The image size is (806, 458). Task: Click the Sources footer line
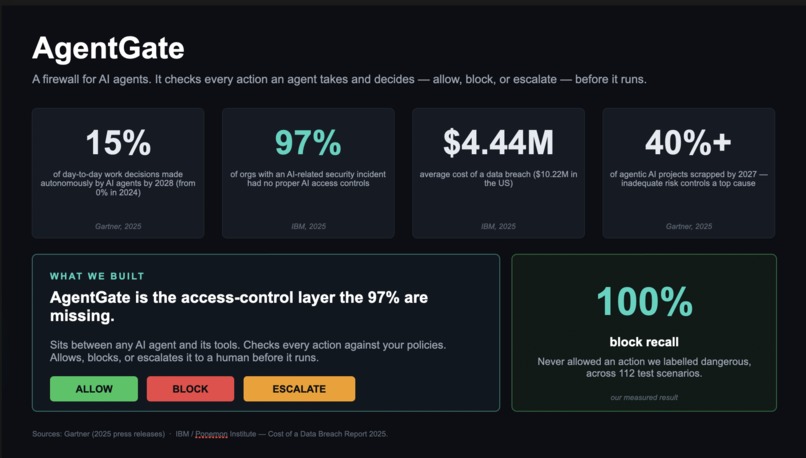click(210, 434)
